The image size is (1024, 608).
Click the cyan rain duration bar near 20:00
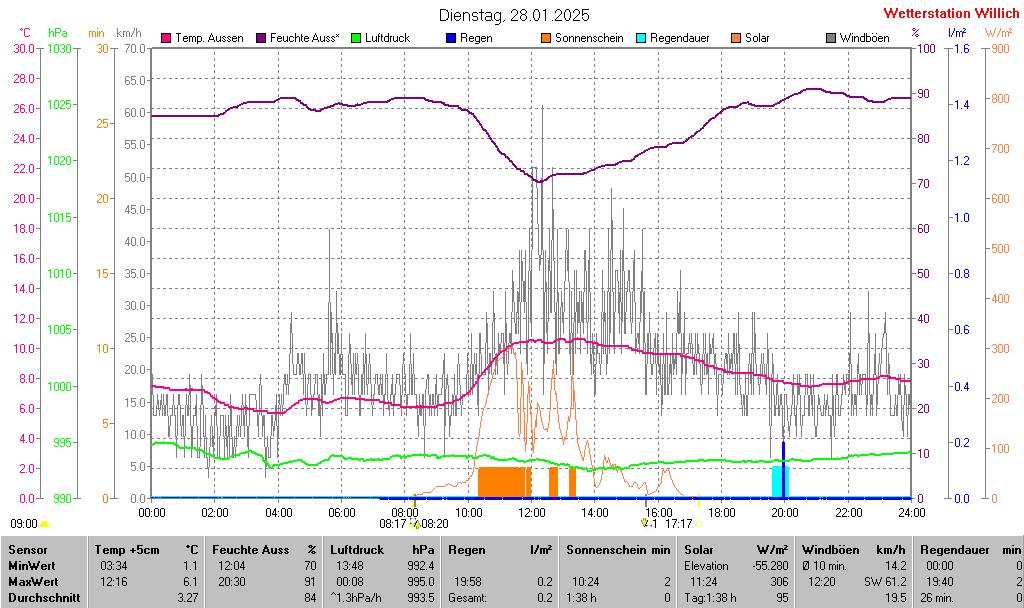pos(780,481)
